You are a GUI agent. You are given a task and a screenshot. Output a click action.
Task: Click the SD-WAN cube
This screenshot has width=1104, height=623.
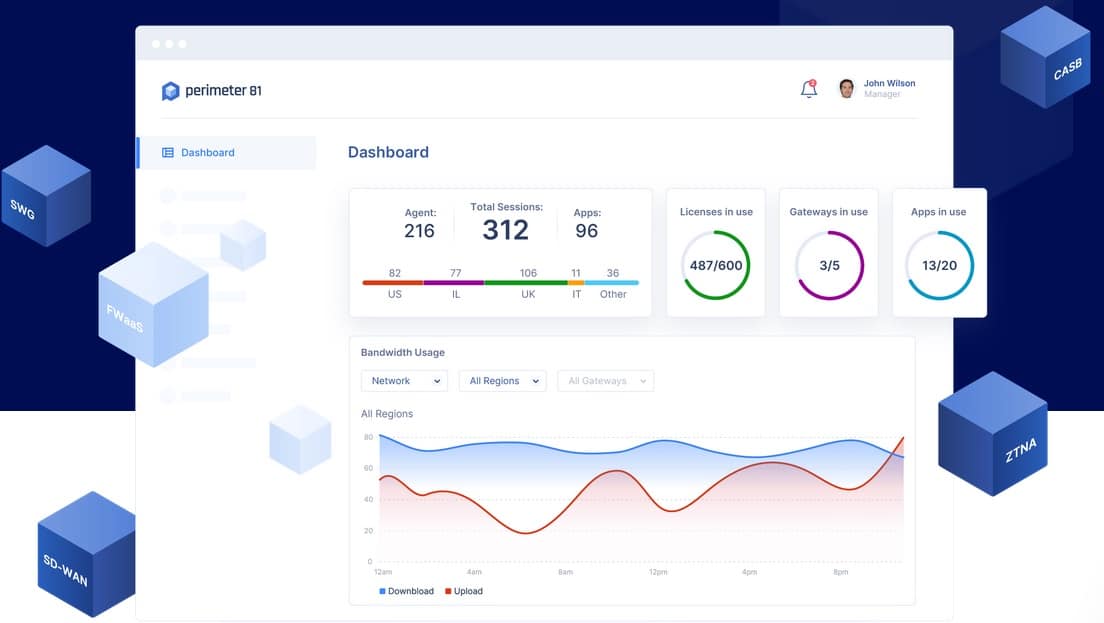click(87, 554)
